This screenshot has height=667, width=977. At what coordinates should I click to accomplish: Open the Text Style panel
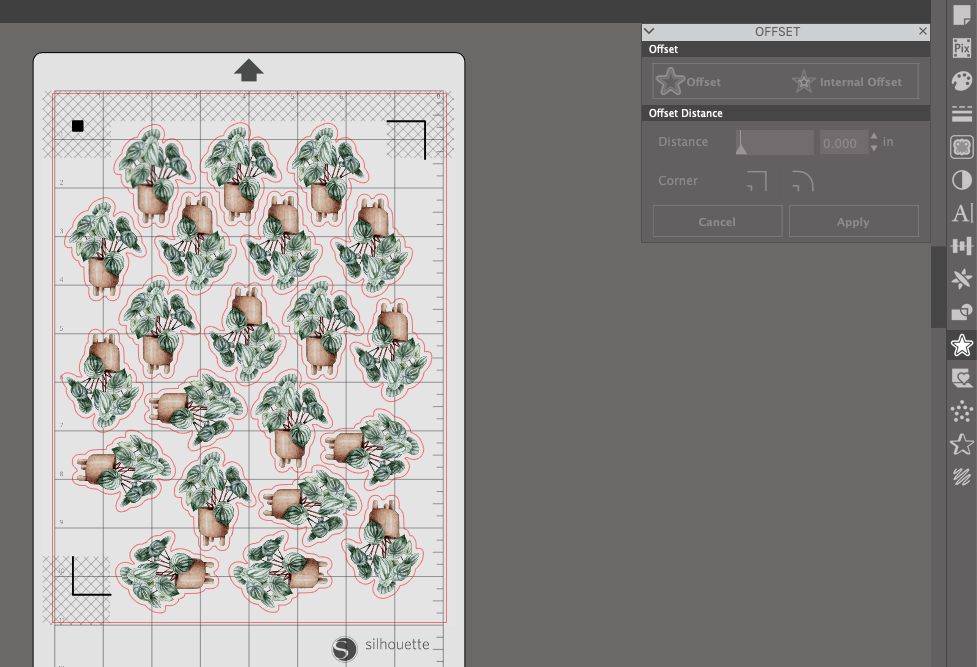[961, 212]
